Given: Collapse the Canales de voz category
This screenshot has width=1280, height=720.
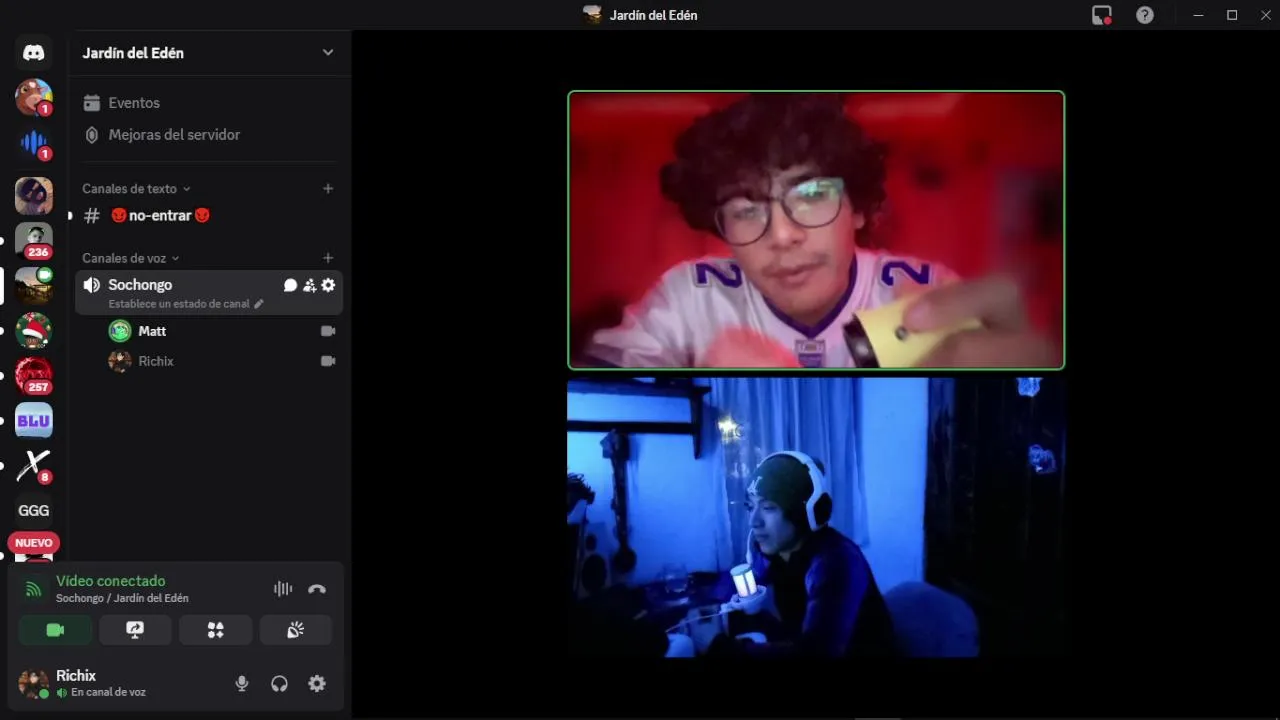Looking at the screenshot, I should click(130, 258).
